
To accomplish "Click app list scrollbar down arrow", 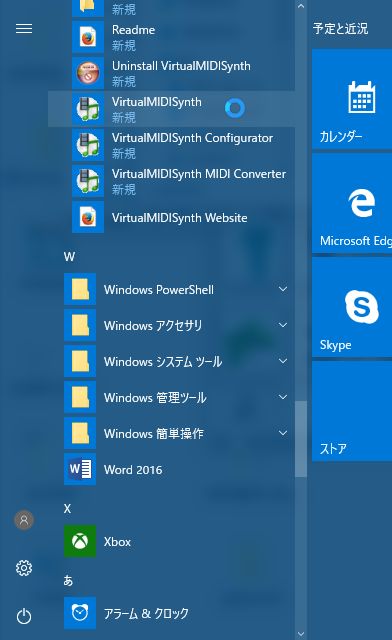I will (301, 633).
